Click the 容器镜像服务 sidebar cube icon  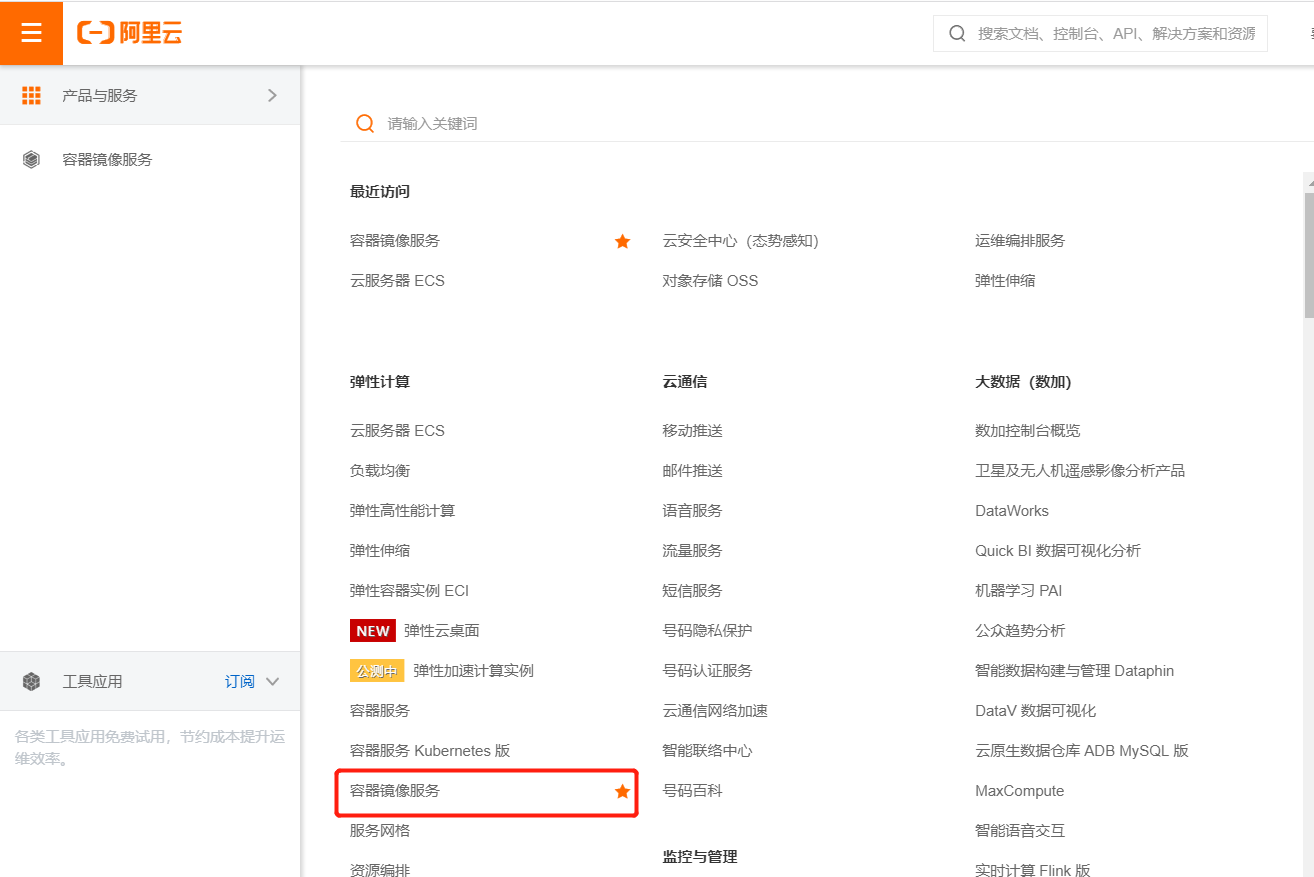pyautogui.click(x=31, y=159)
